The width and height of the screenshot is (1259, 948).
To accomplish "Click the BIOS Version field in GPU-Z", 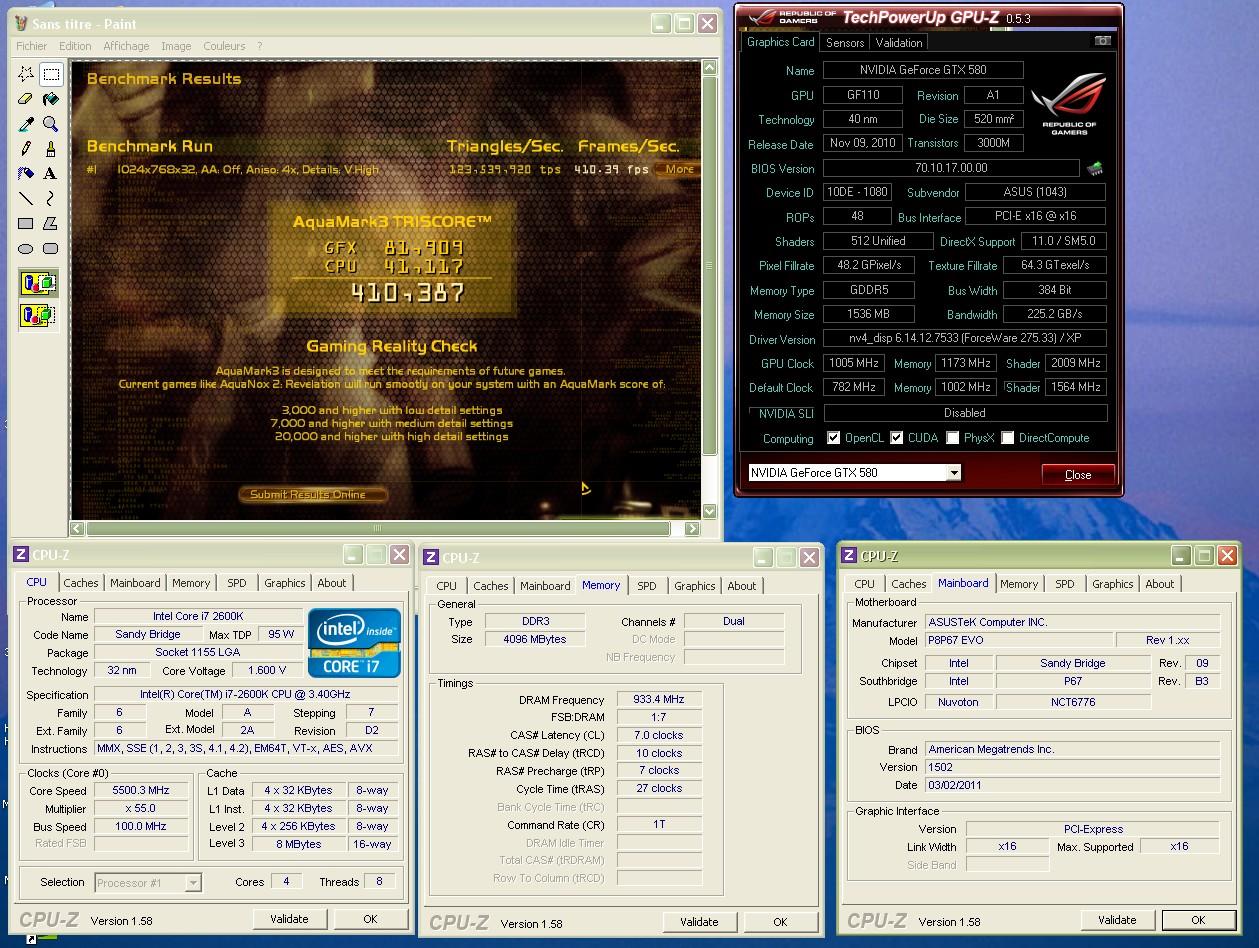I will (x=951, y=168).
